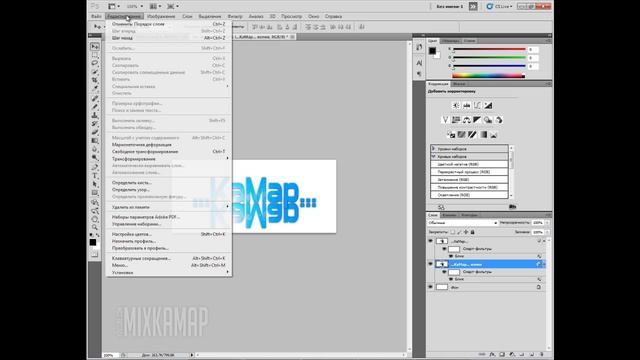Viewport: 640px width, 360px height.
Task: Add a Gradient Map adjustment
Action: click(483, 135)
